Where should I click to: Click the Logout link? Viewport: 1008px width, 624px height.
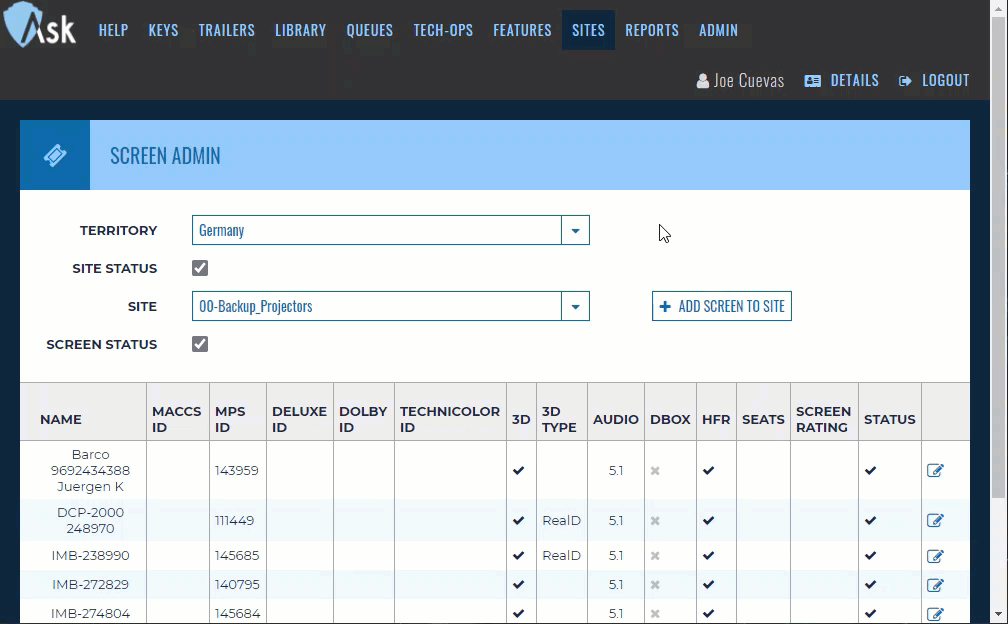click(x=934, y=80)
